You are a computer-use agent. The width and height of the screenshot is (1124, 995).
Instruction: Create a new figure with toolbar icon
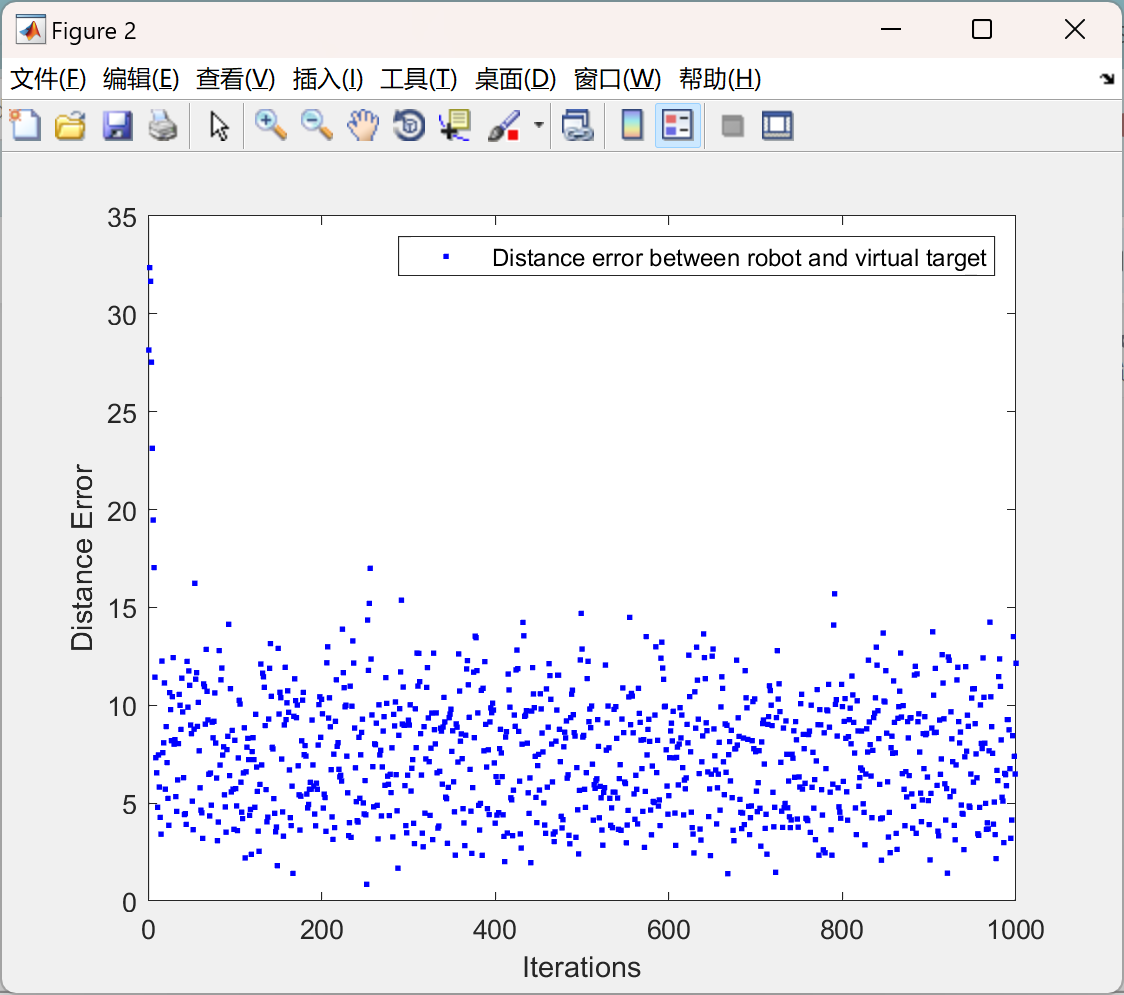click(x=26, y=126)
